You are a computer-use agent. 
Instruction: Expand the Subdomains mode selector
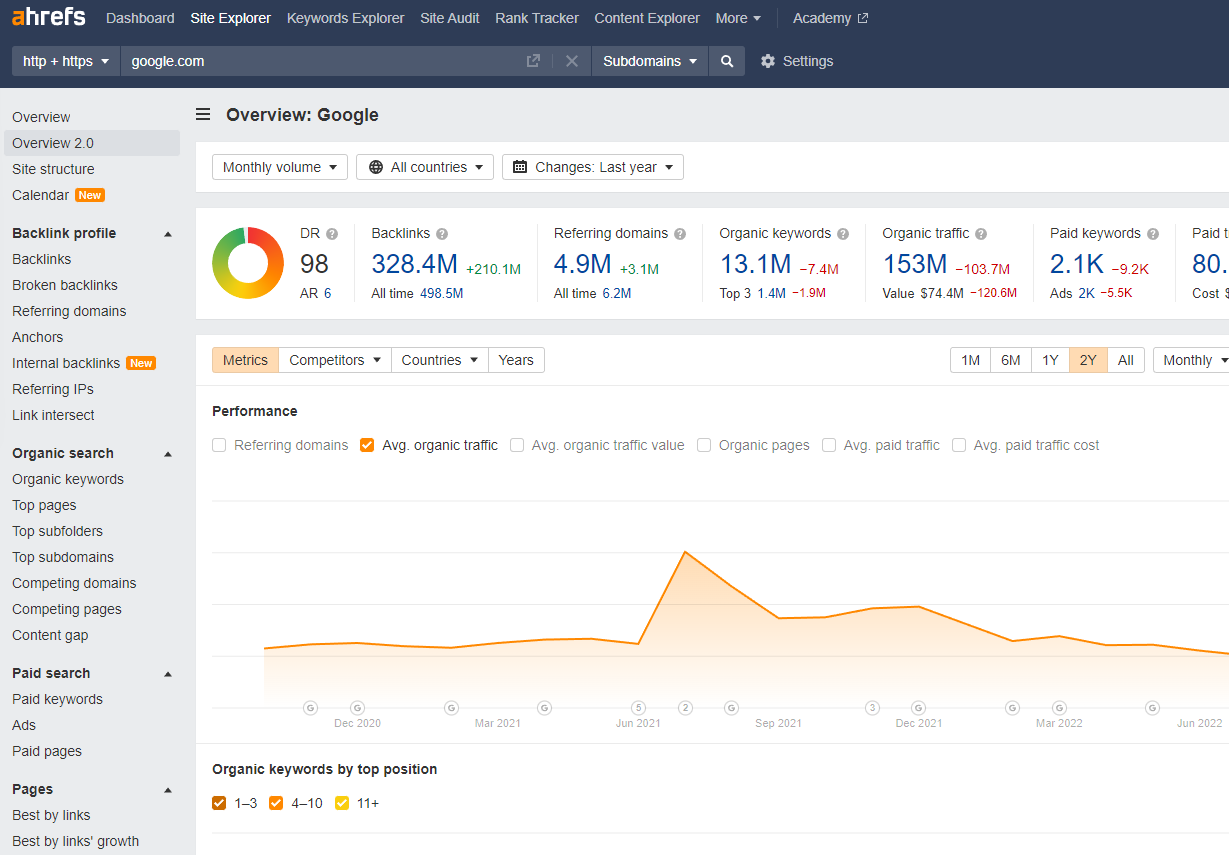(649, 61)
